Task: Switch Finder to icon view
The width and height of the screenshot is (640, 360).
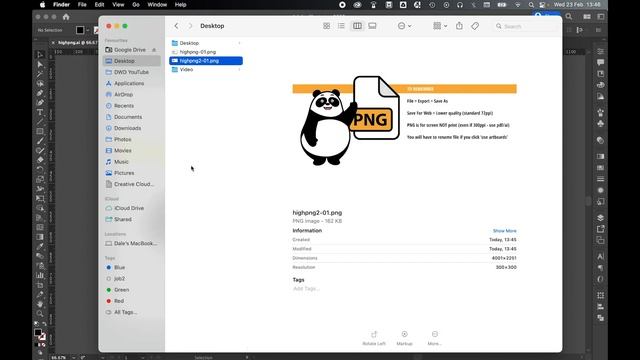Action: pos(327,26)
